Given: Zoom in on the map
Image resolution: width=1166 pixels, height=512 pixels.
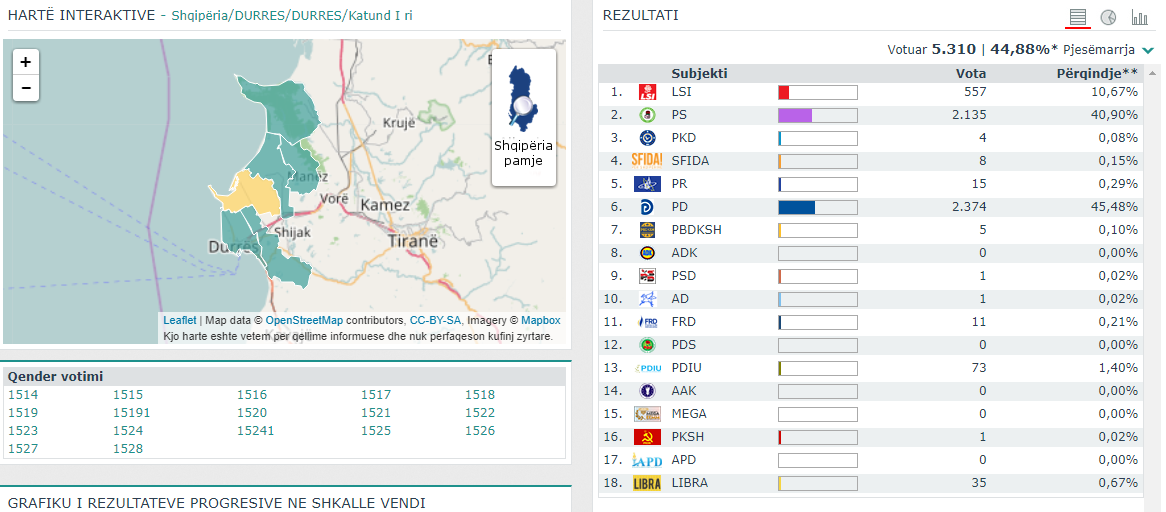Looking at the screenshot, I should (x=26, y=62).
